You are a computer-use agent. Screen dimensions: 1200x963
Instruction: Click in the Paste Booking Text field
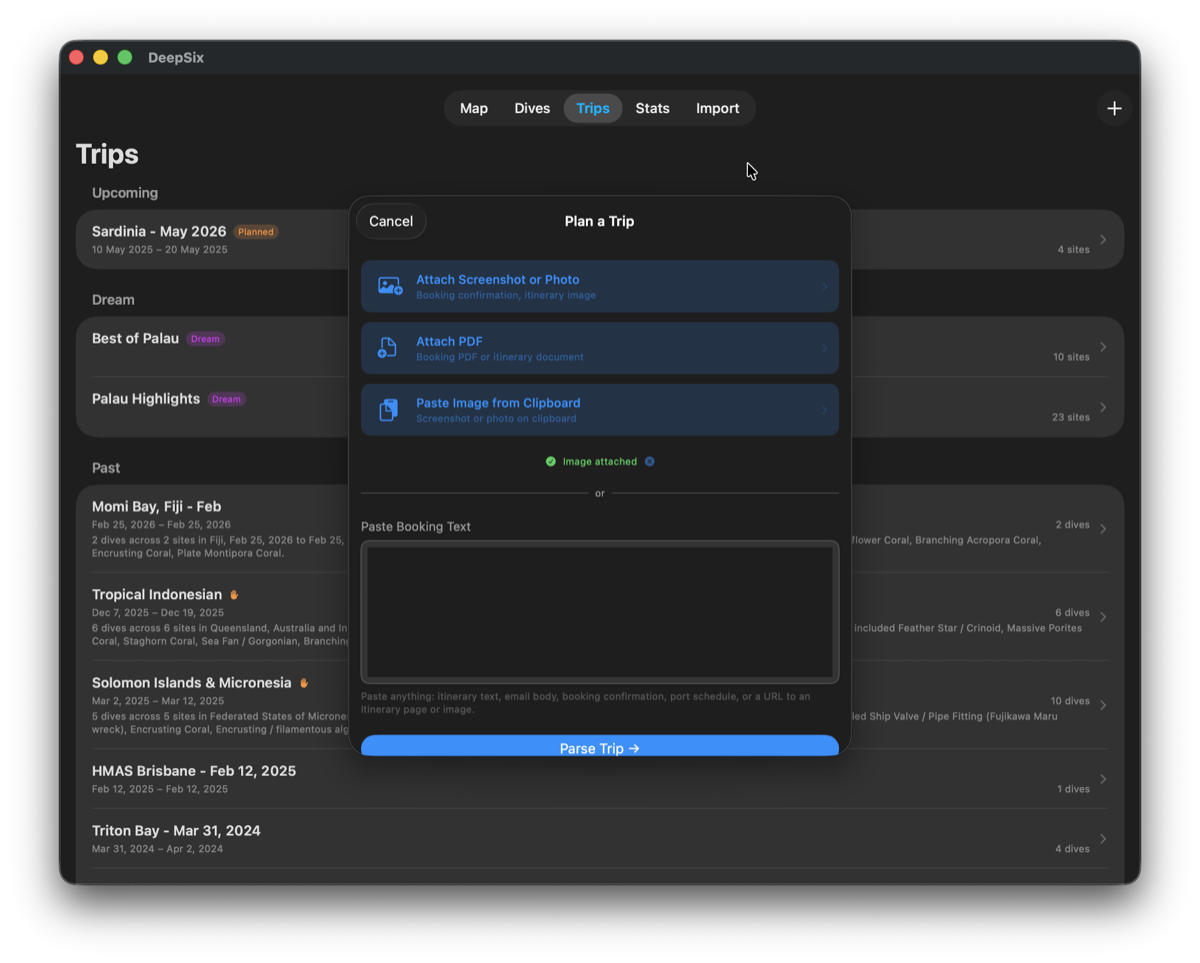(600, 612)
